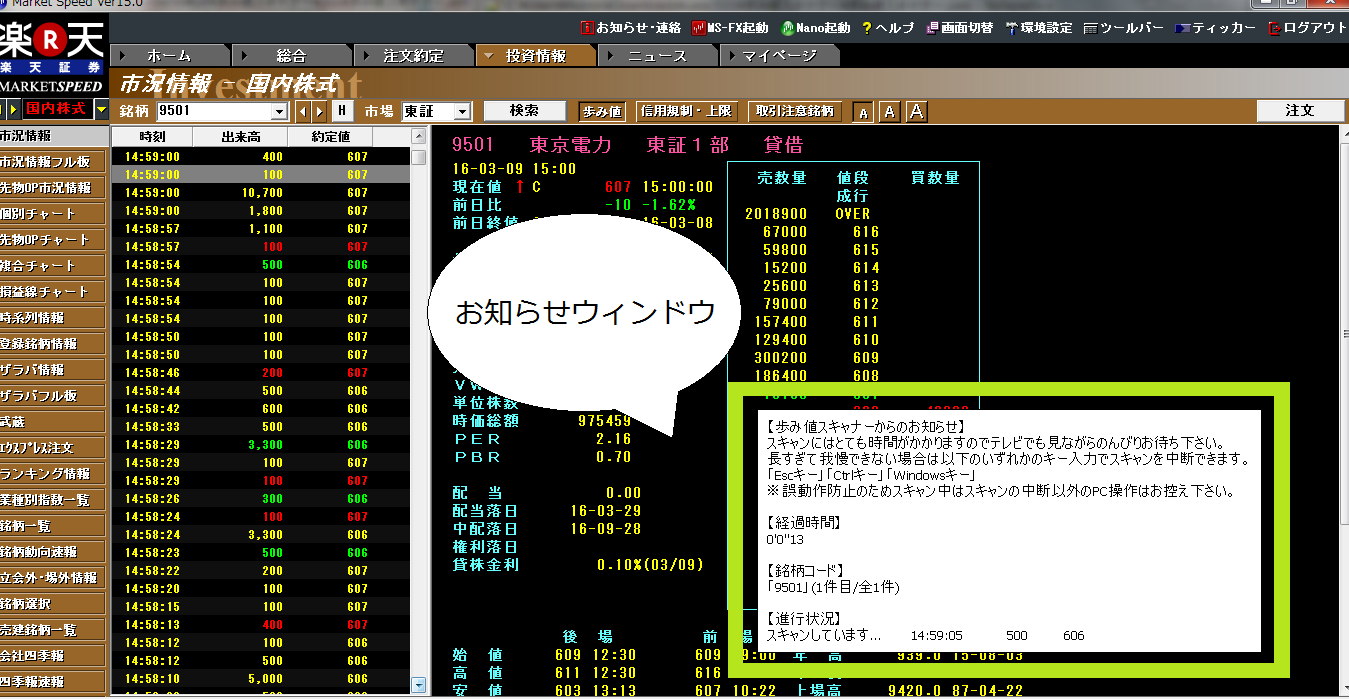Open ランキング情報 from sidebar
The image size is (1349, 699).
[x=53, y=474]
